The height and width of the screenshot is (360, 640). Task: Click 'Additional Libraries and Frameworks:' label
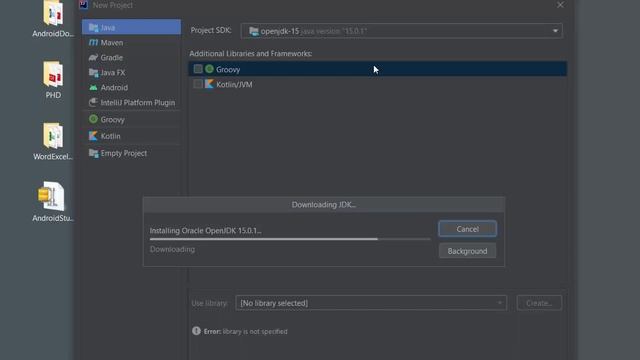click(x=251, y=53)
